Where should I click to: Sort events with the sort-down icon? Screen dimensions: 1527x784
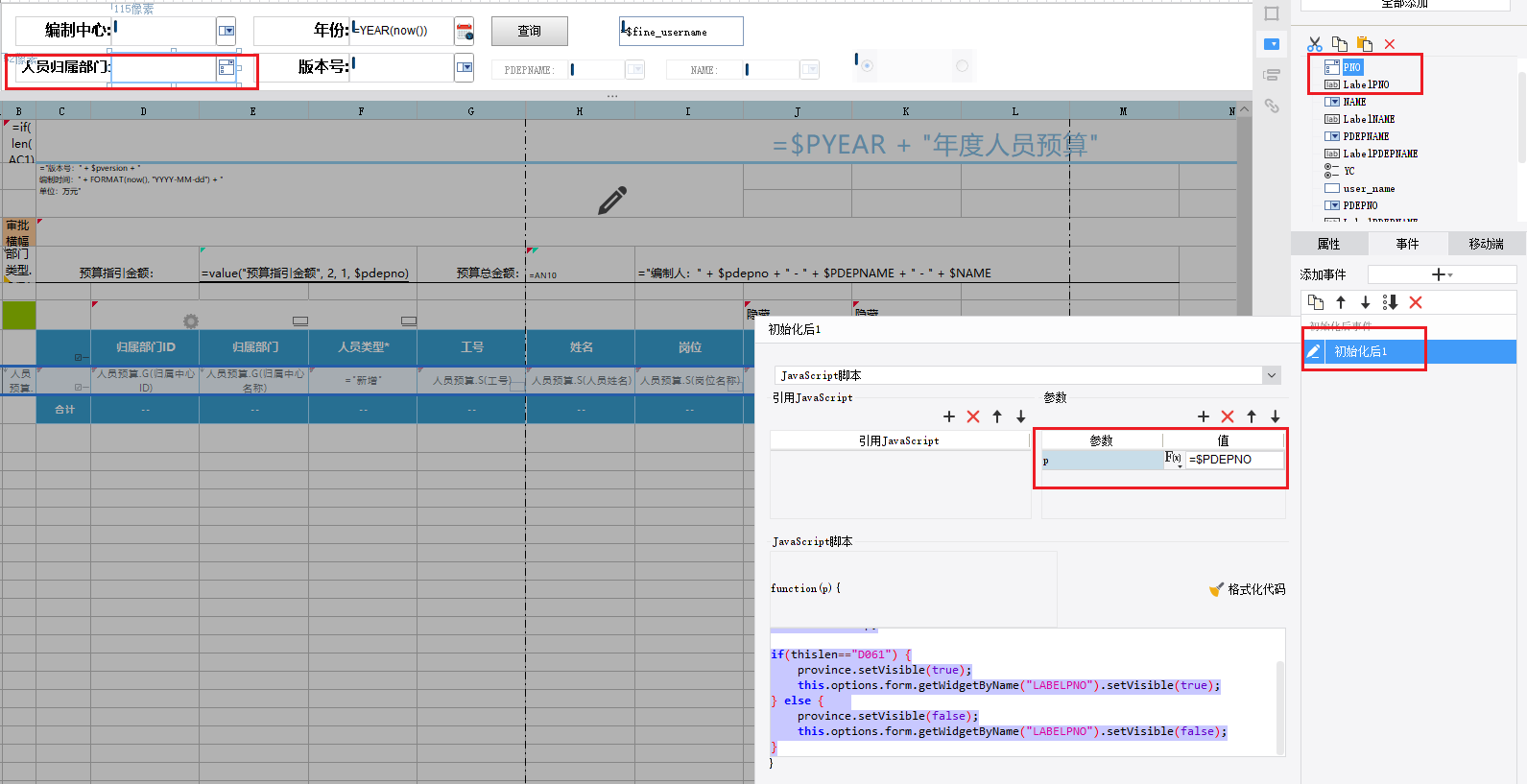[1390, 302]
